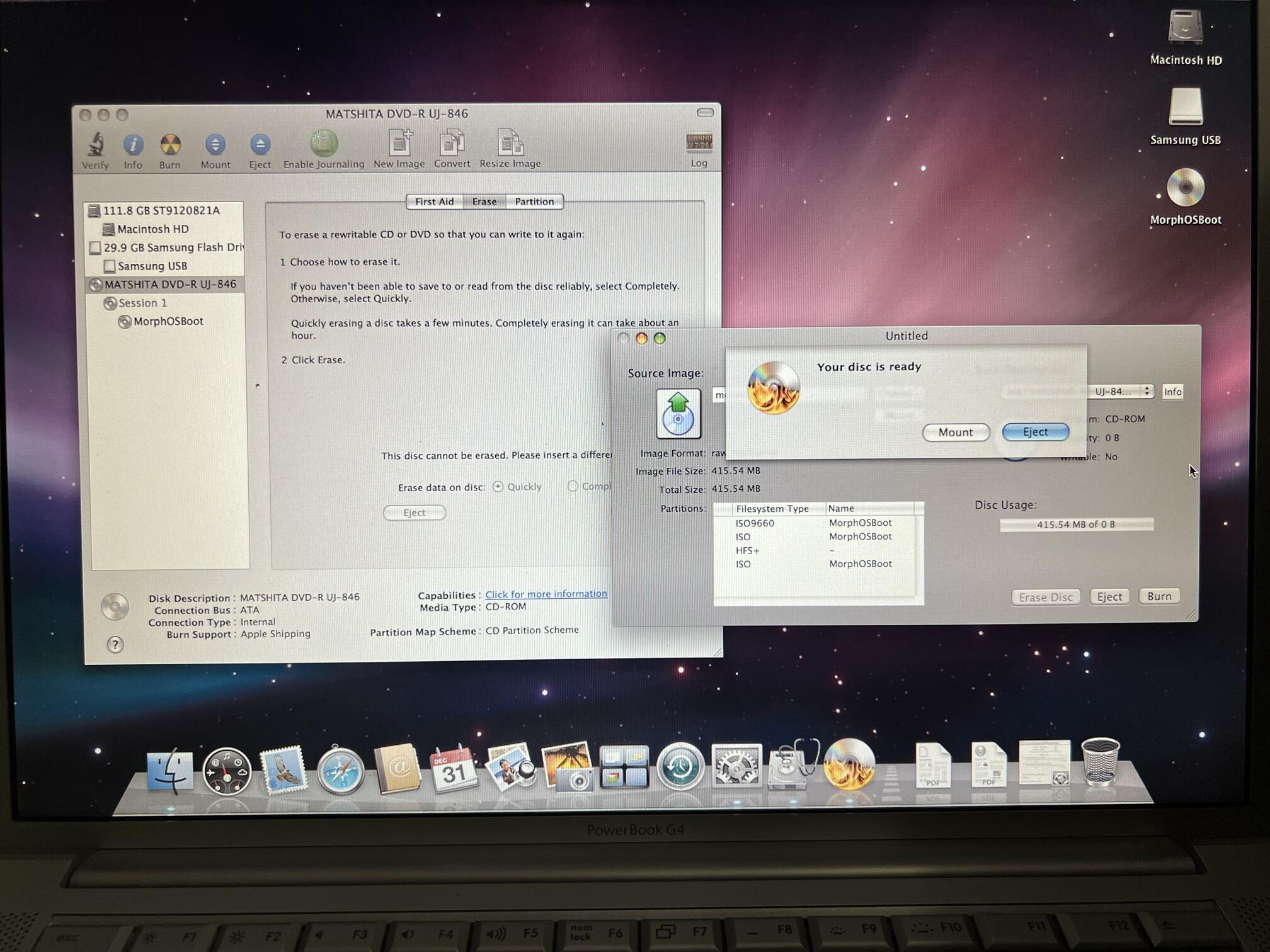Click the Burn toolbar icon
This screenshot has height=952, width=1270.
coord(170,145)
